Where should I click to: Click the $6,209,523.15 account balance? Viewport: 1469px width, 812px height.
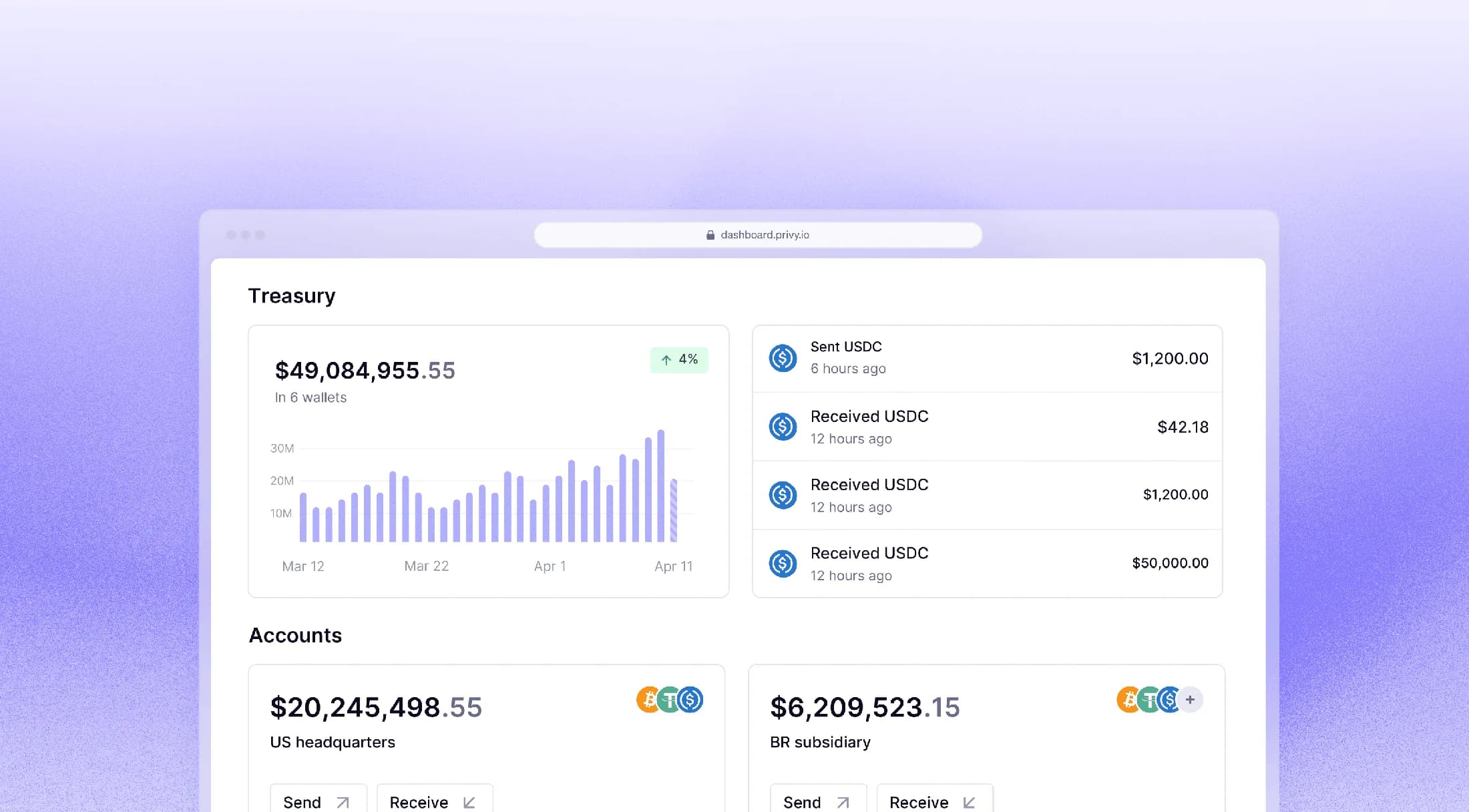point(865,707)
